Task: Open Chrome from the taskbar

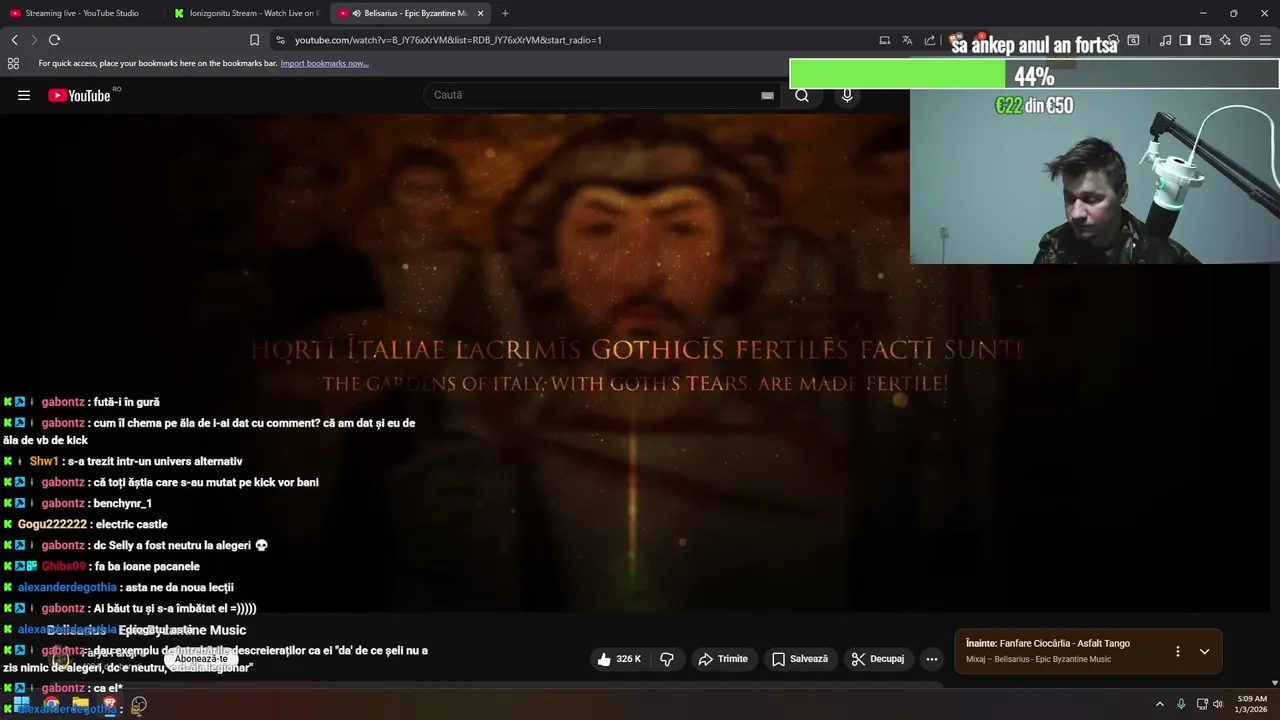Action: [52, 704]
